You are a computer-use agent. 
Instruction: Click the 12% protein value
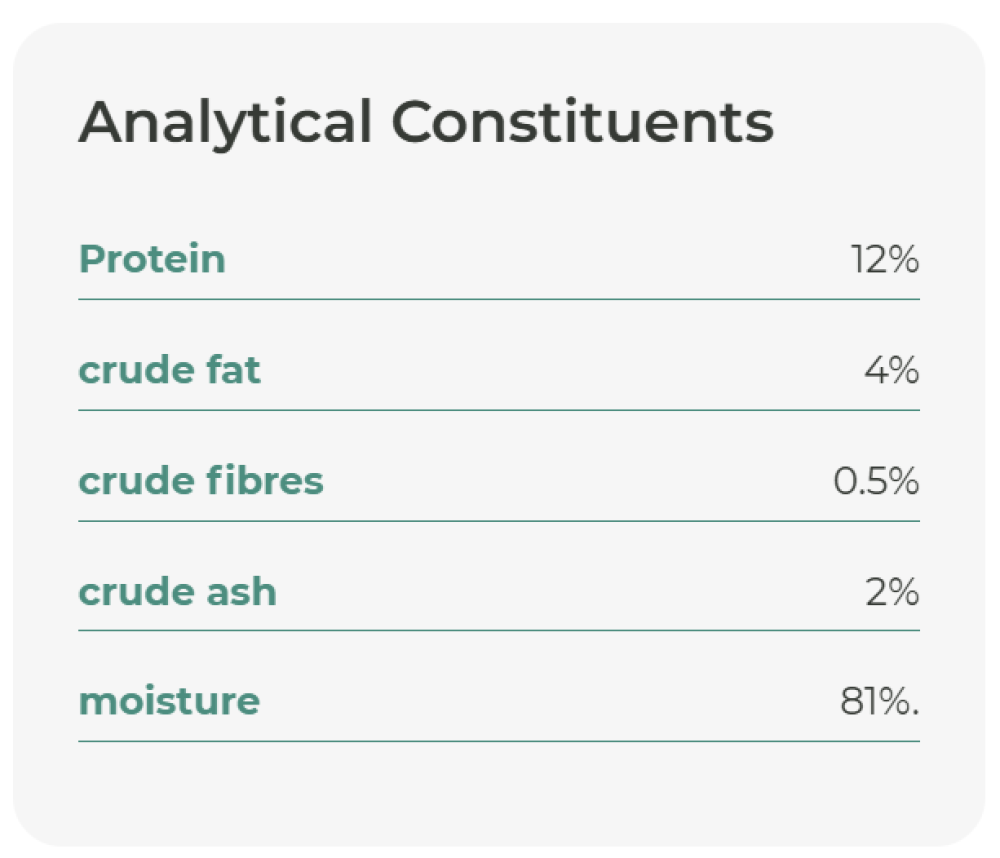(x=885, y=261)
